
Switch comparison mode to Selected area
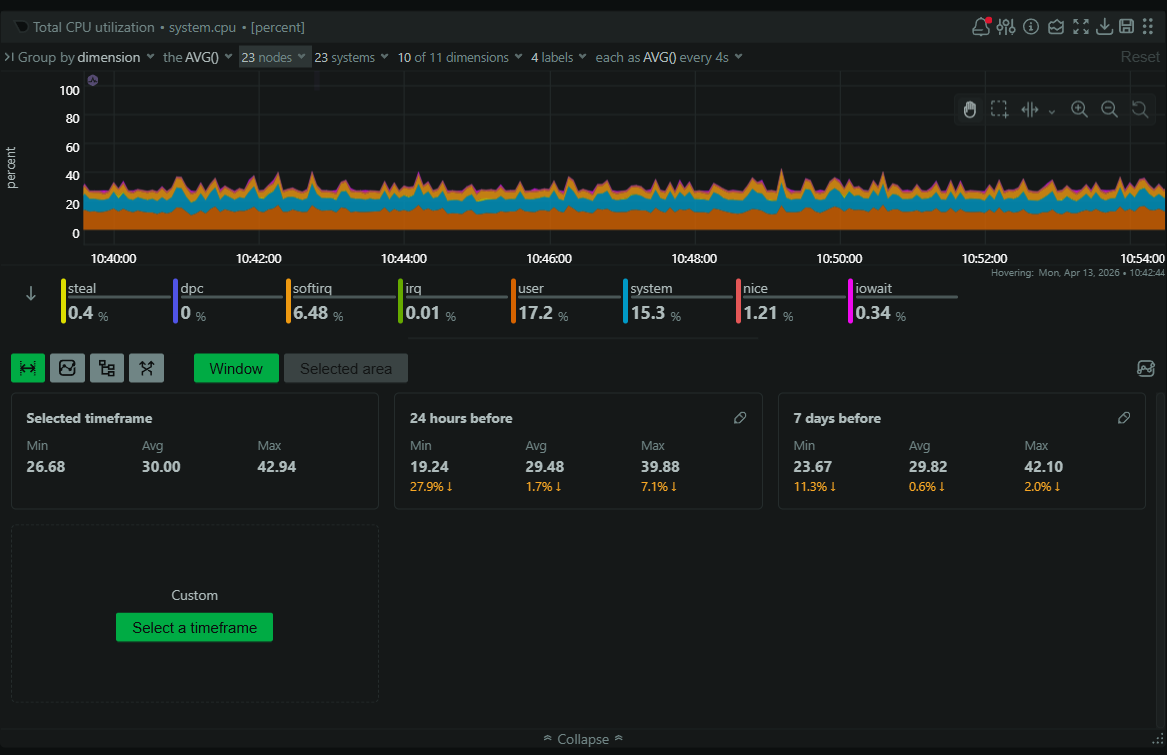345,368
